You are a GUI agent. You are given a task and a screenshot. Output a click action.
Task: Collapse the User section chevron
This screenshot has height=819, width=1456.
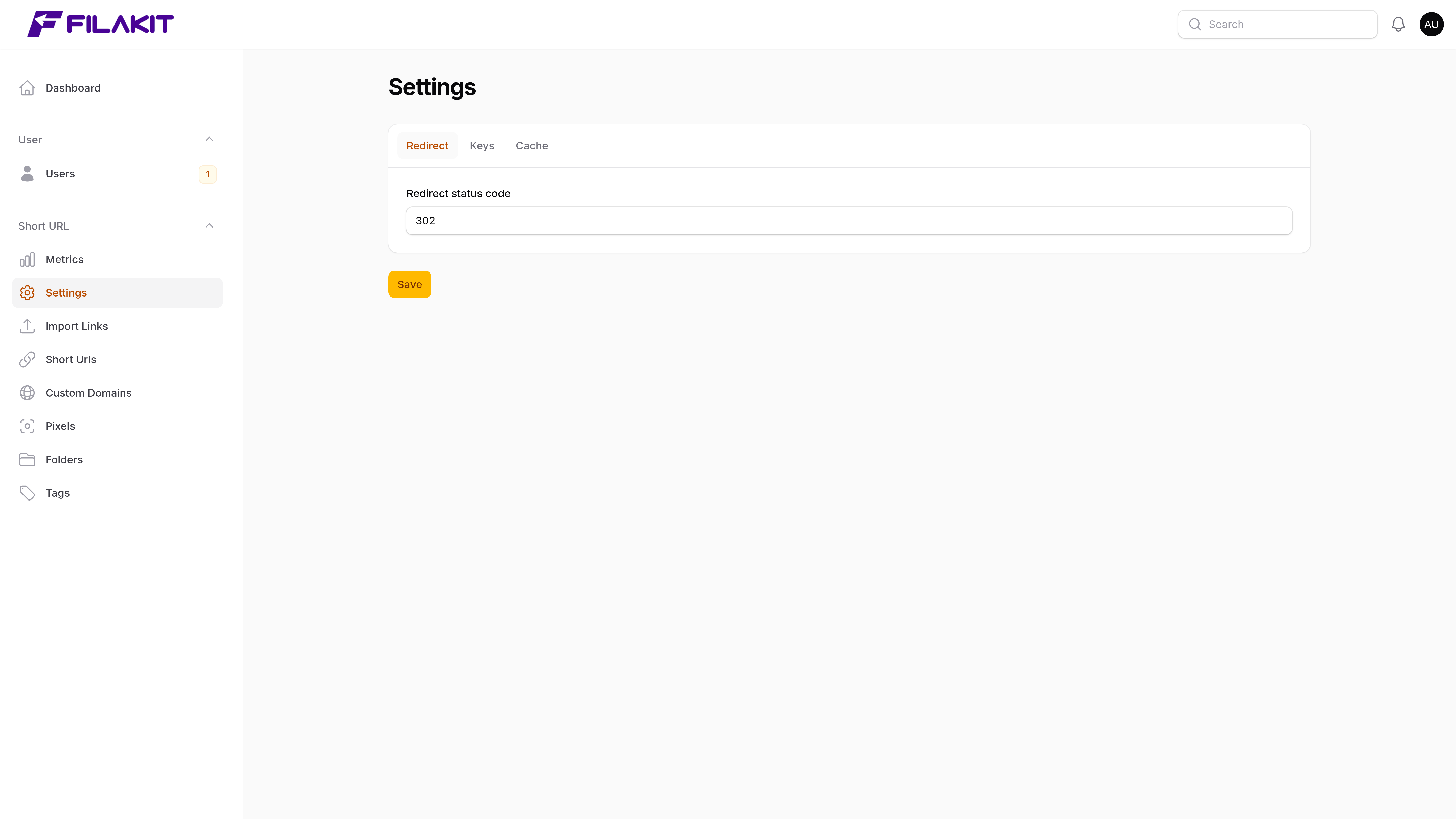[x=209, y=139]
